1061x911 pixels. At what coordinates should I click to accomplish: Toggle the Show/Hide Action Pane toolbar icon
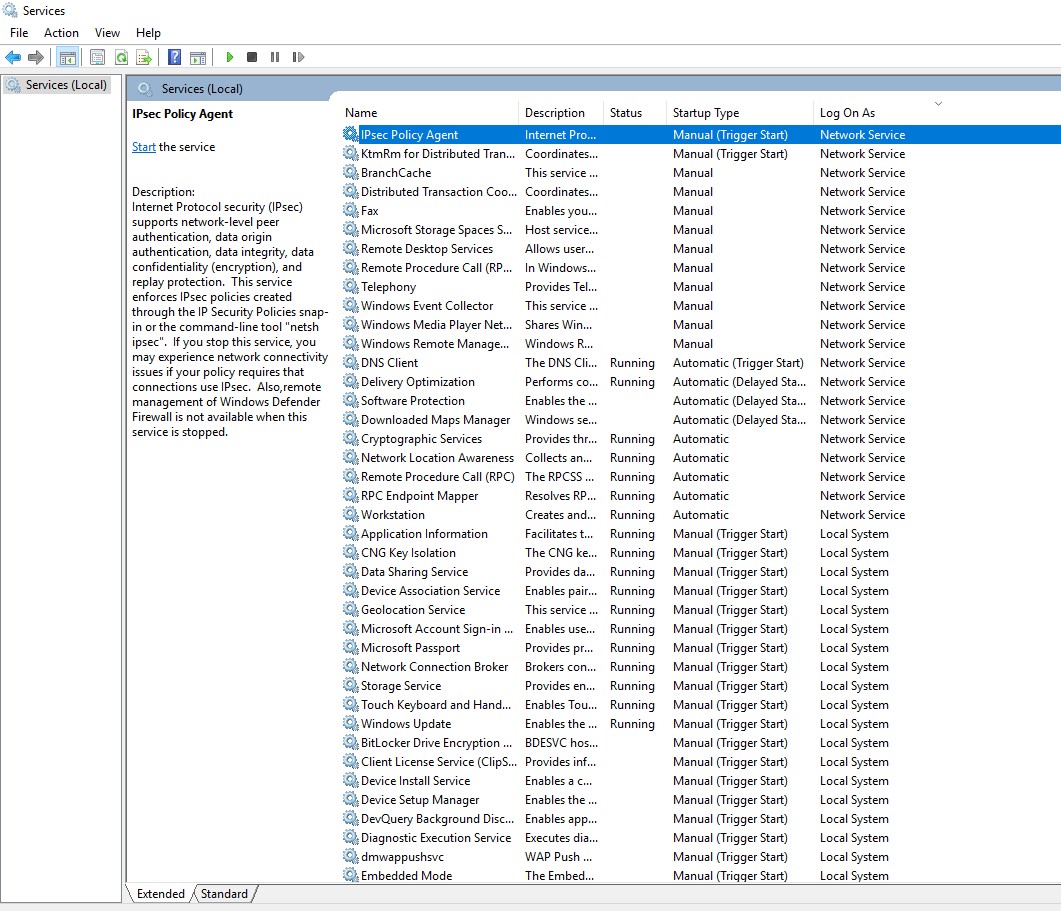pos(198,58)
